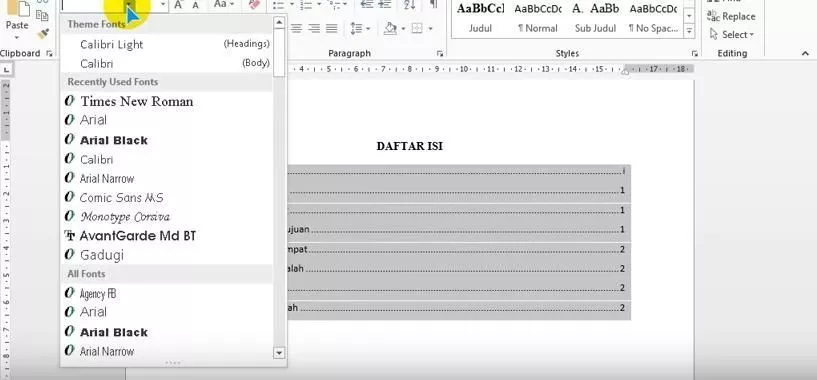Toggle Align Right paragraph alignment
Screen dimensions: 817x380
tap(314, 28)
